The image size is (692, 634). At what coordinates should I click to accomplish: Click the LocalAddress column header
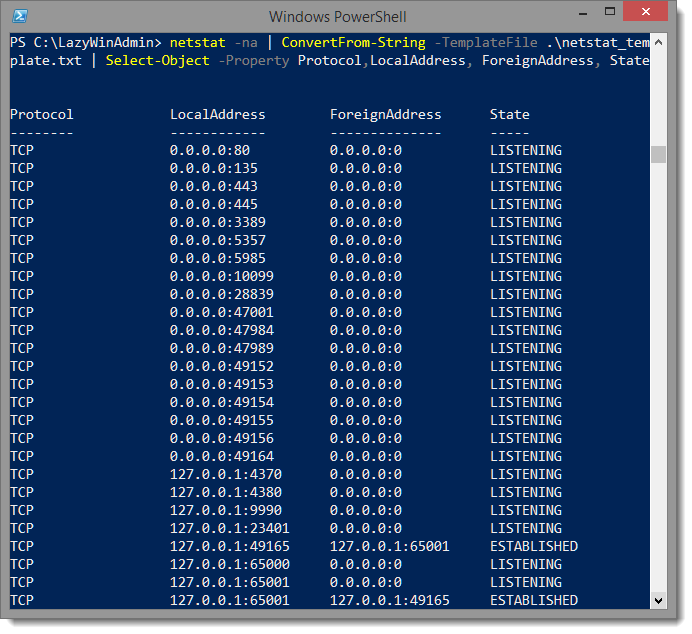[x=218, y=115]
